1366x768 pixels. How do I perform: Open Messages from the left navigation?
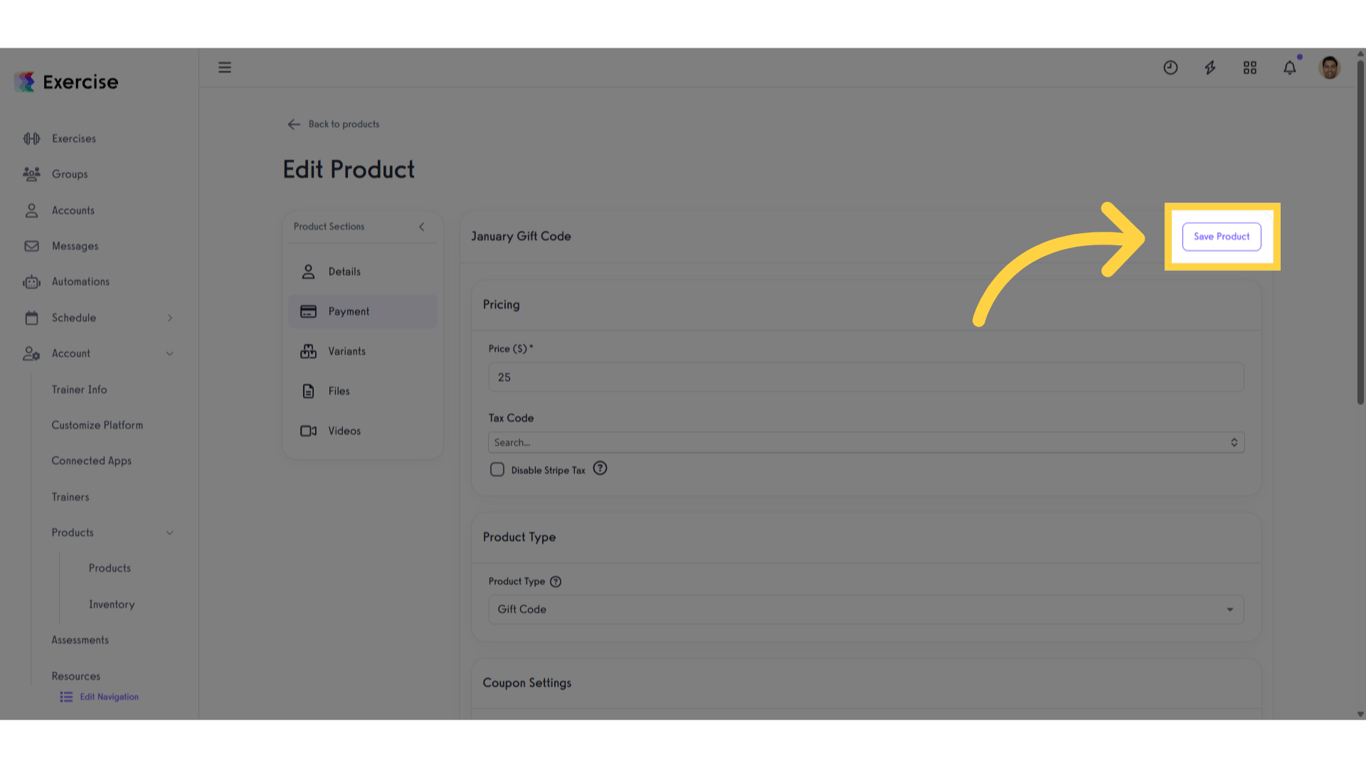73,246
